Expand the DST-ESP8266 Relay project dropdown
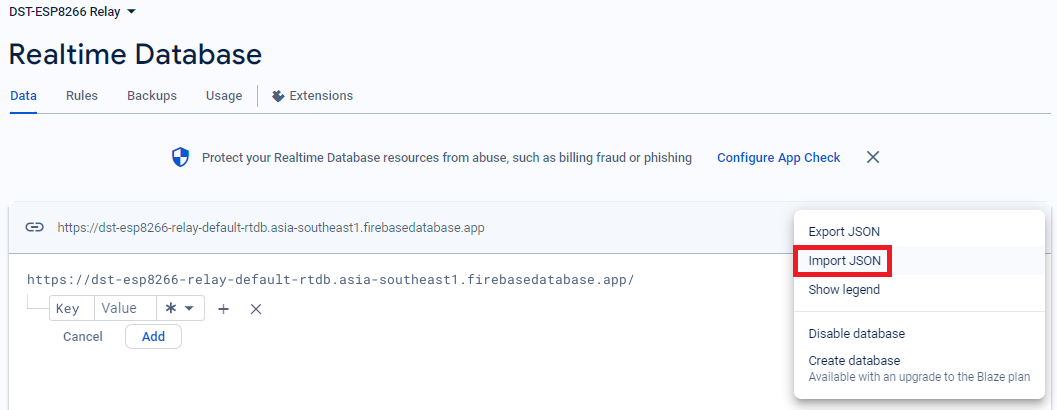1057x410 pixels. point(131,11)
